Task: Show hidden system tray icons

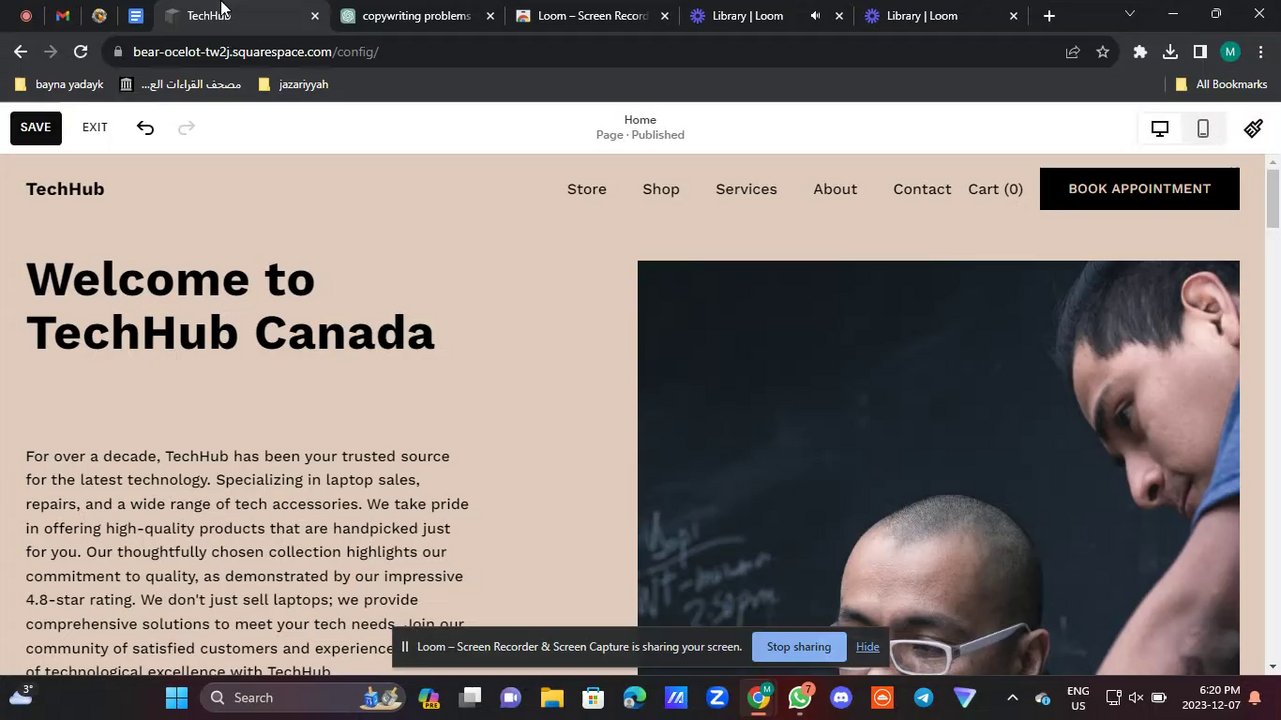Action: pyautogui.click(x=1012, y=698)
